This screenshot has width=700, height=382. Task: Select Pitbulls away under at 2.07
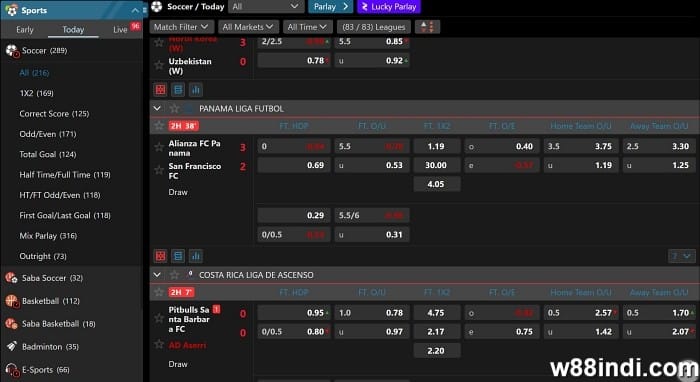tap(659, 332)
